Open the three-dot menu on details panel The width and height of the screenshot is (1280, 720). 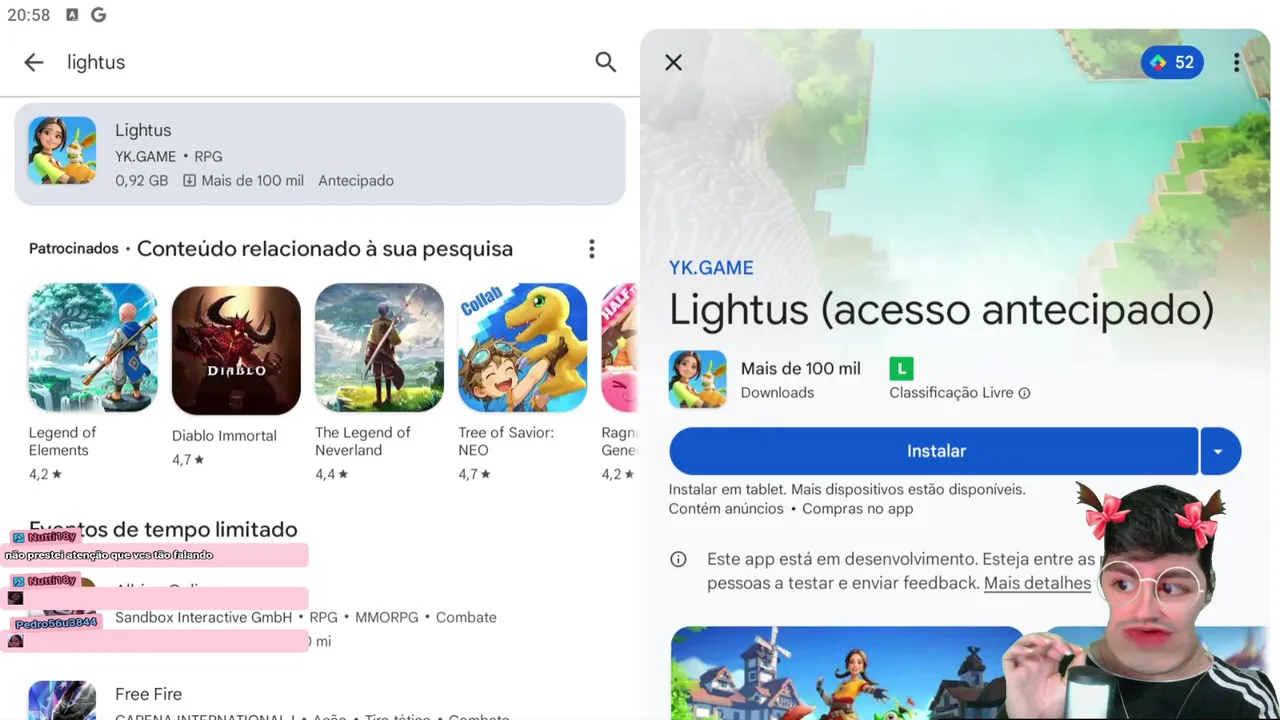[x=1236, y=62]
